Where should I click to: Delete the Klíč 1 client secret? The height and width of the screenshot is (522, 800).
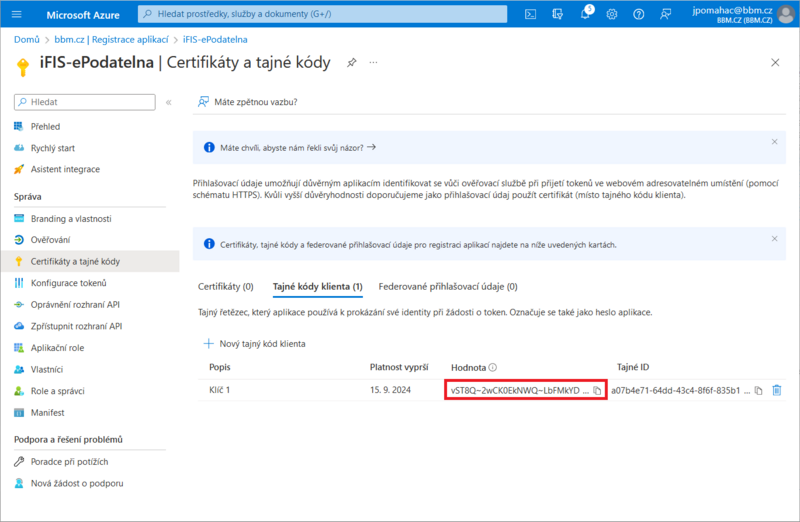[x=777, y=390]
